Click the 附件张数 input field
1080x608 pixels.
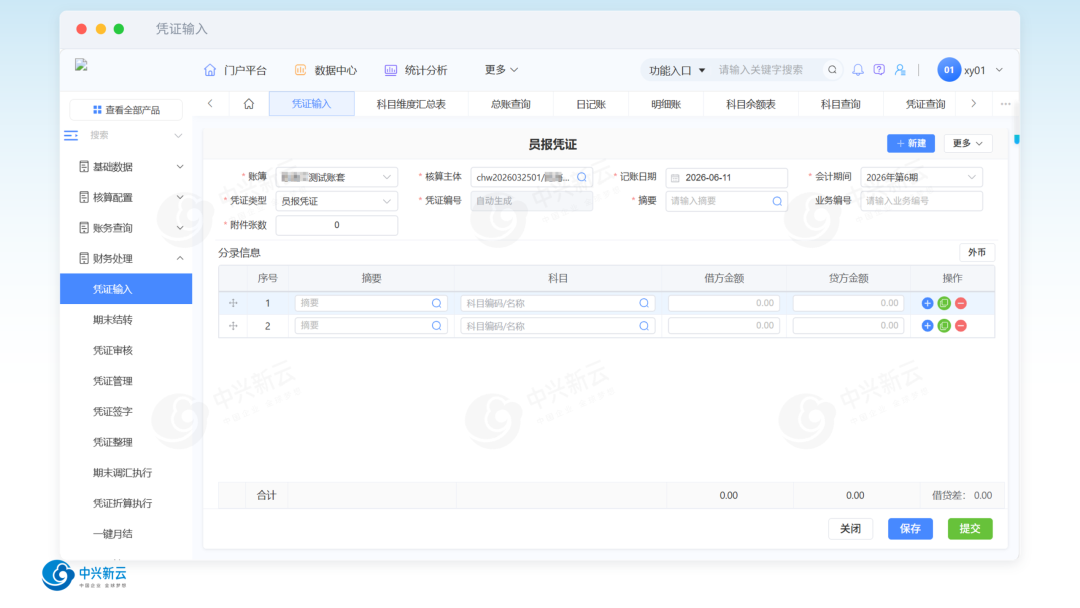point(336,225)
